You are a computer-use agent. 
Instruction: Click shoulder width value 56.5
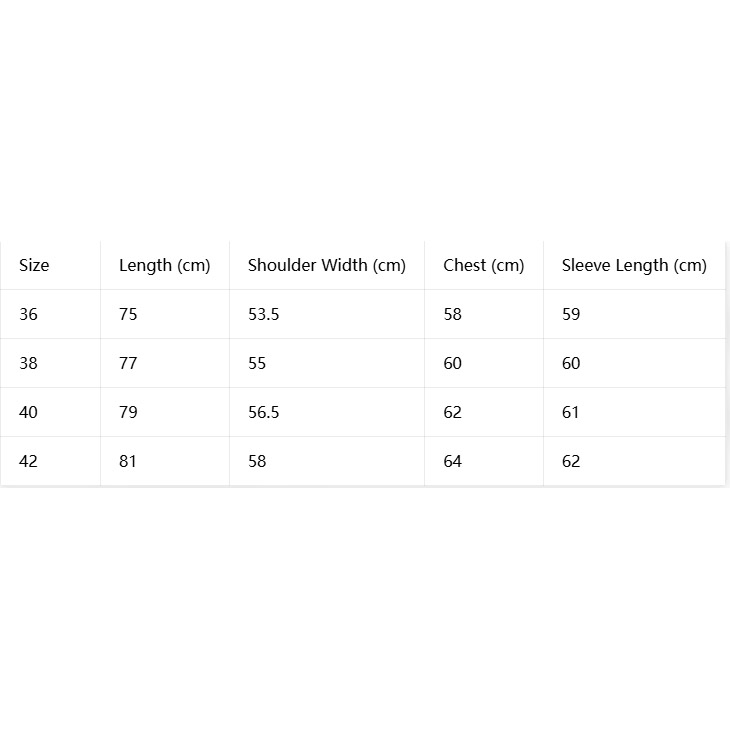[264, 412]
